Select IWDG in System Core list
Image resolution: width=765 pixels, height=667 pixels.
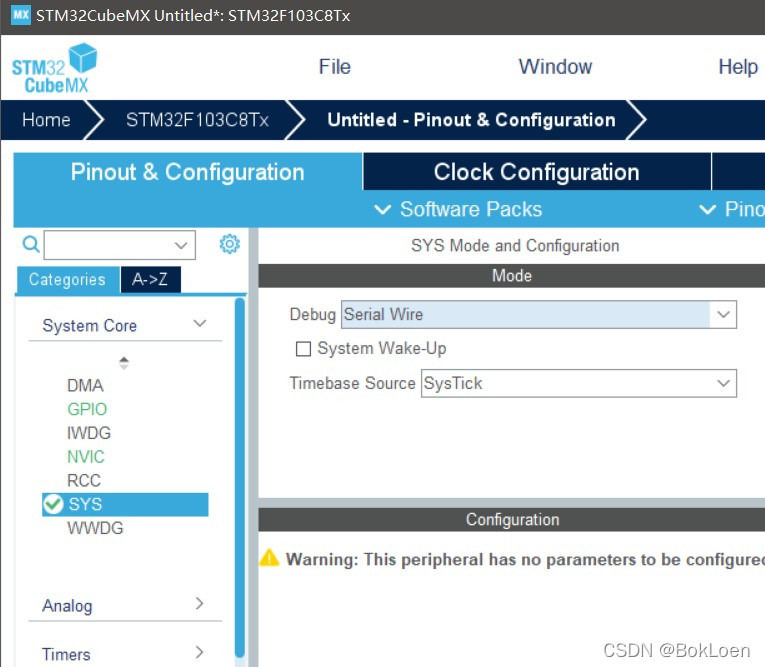click(x=89, y=433)
